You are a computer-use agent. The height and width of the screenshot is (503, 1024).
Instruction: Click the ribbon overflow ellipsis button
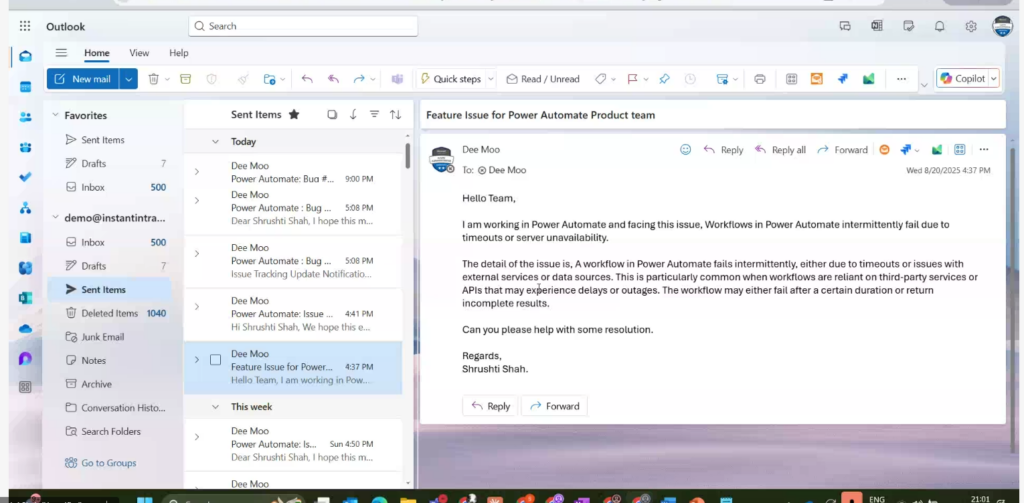pos(901,79)
